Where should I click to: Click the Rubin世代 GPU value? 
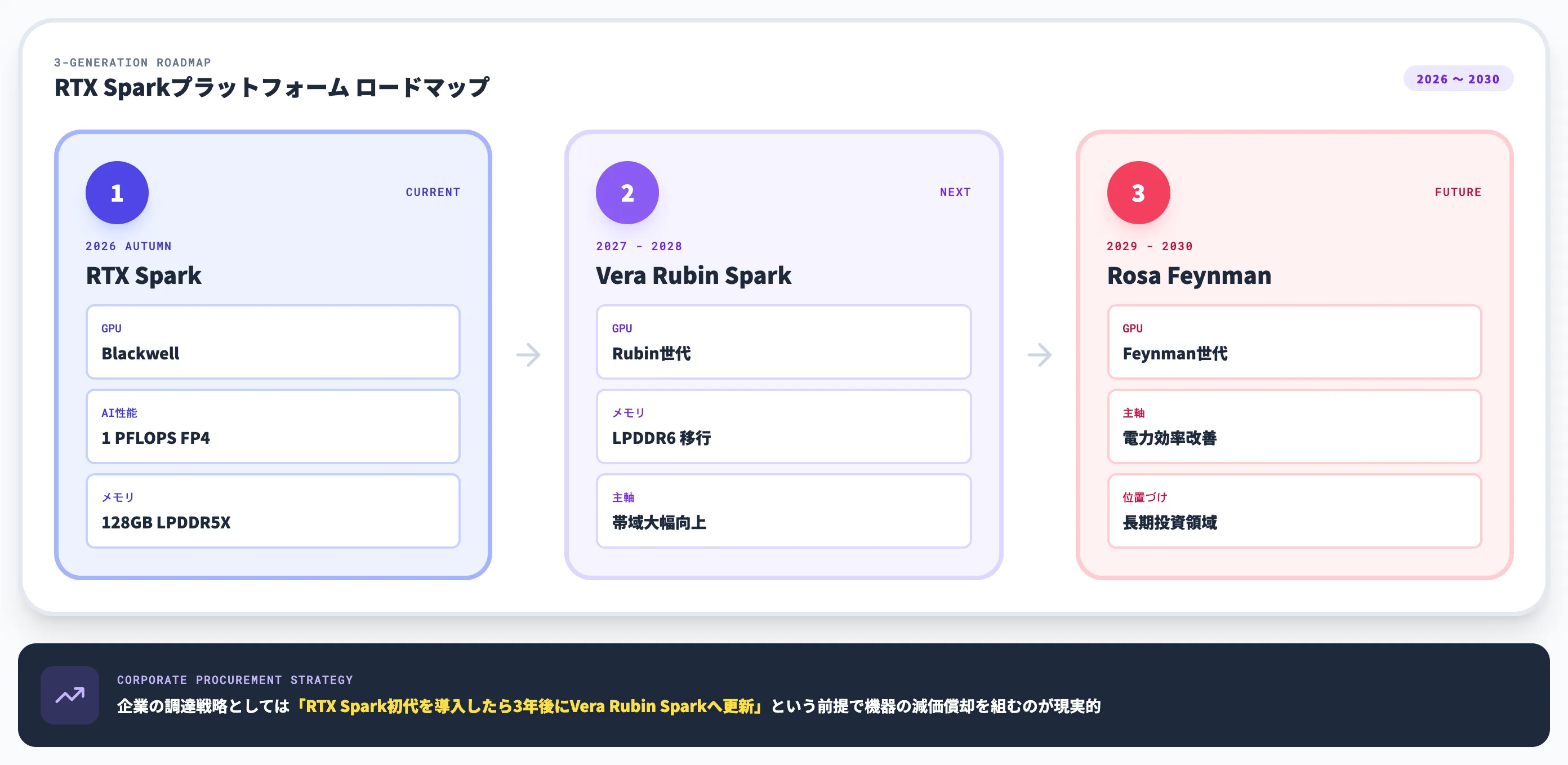(651, 354)
